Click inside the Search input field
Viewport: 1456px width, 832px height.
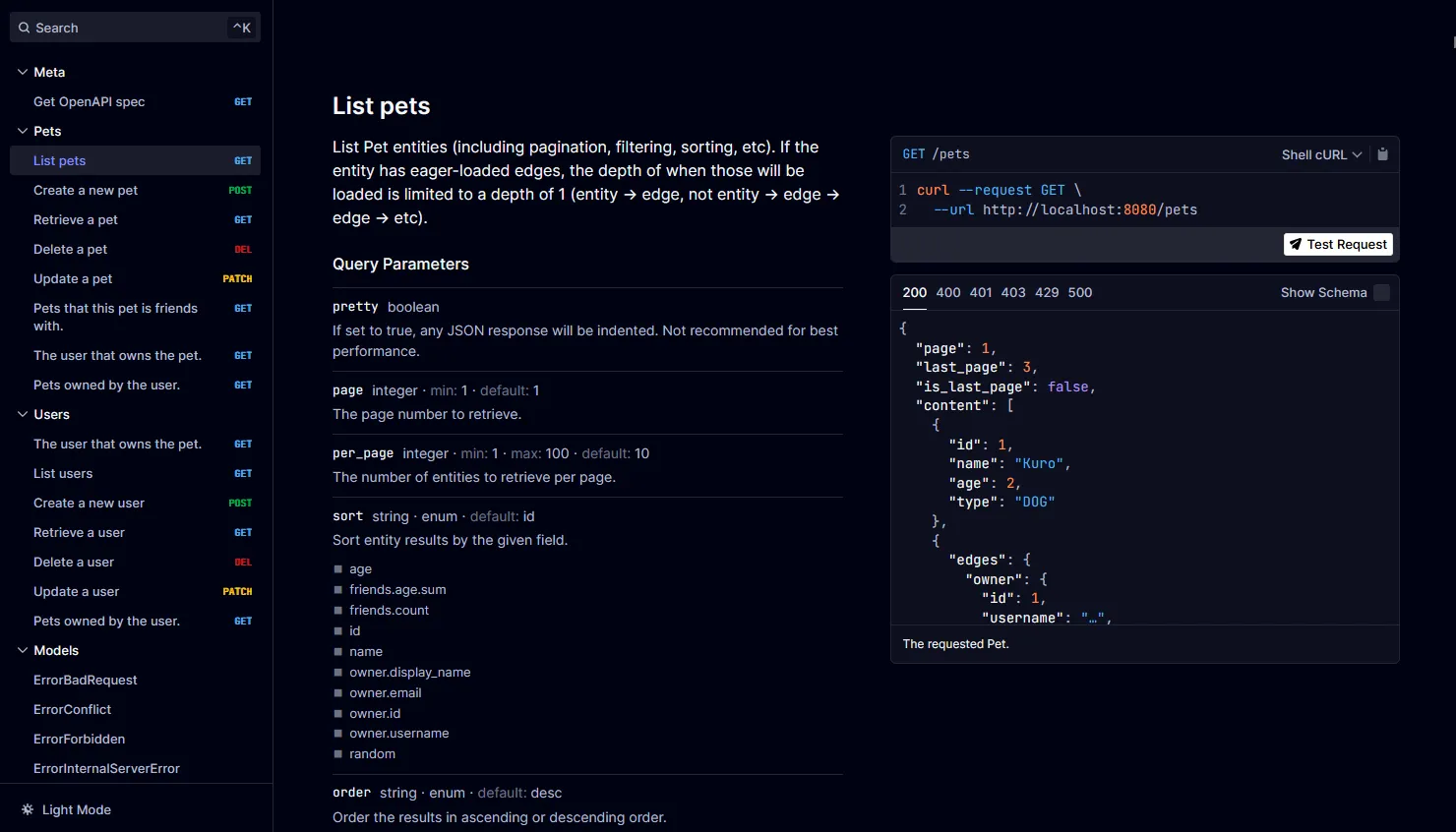tap(118, 27)
